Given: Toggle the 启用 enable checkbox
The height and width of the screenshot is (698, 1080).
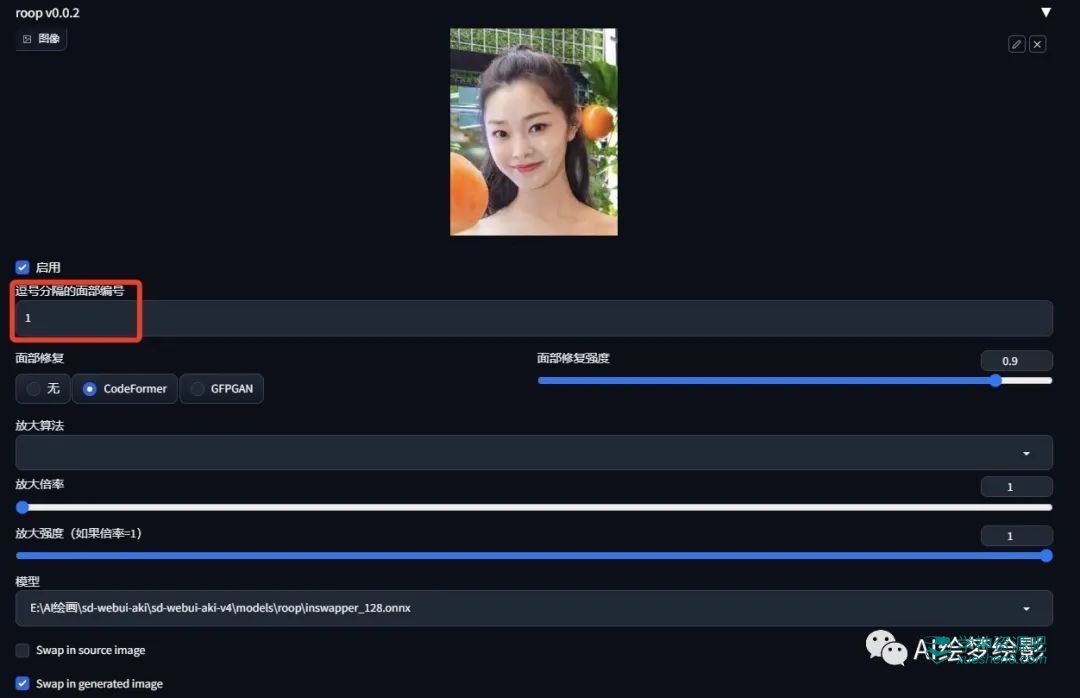Looking at the screenshot, I should point(22,267).
